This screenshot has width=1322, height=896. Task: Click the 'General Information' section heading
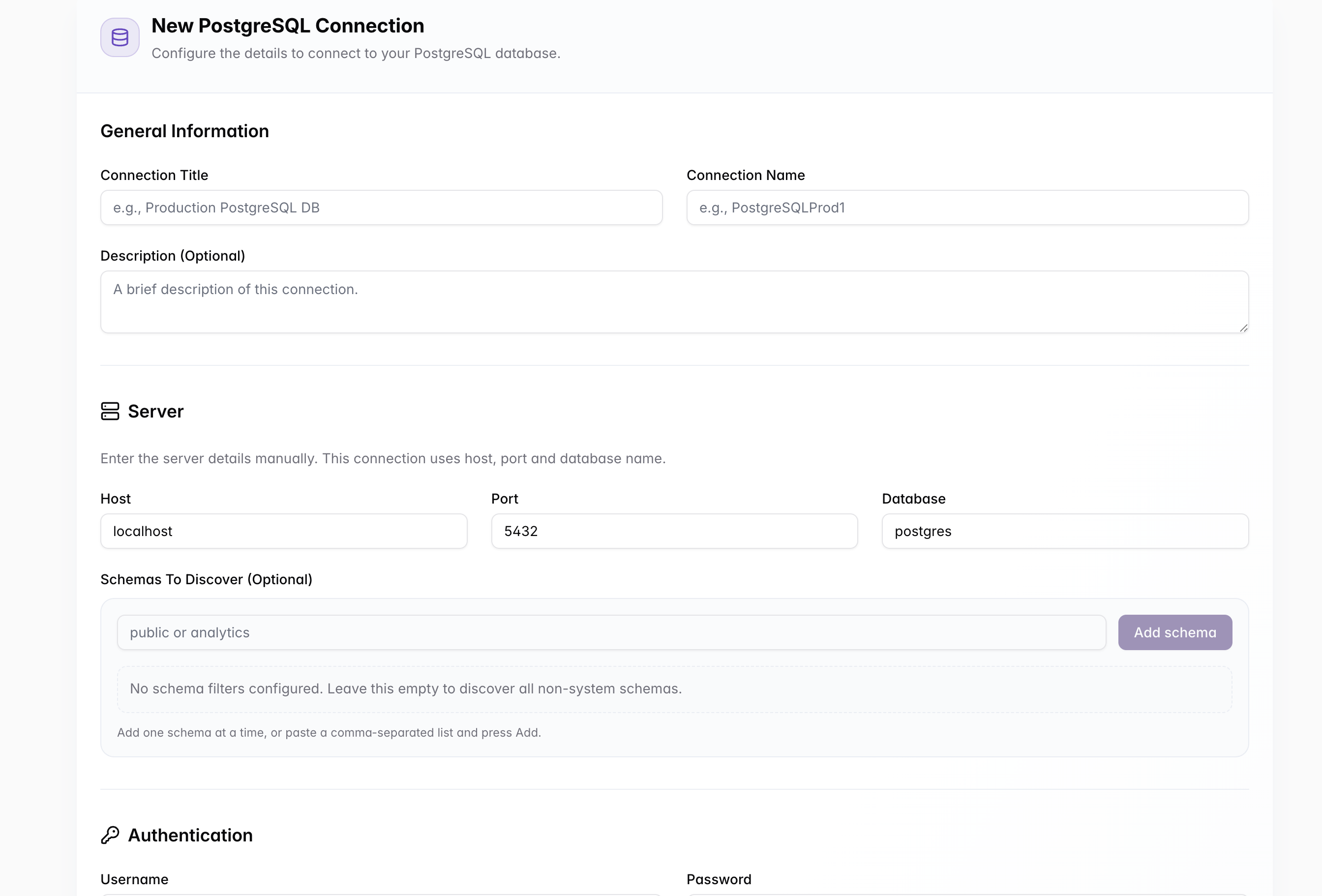(185, 131)
